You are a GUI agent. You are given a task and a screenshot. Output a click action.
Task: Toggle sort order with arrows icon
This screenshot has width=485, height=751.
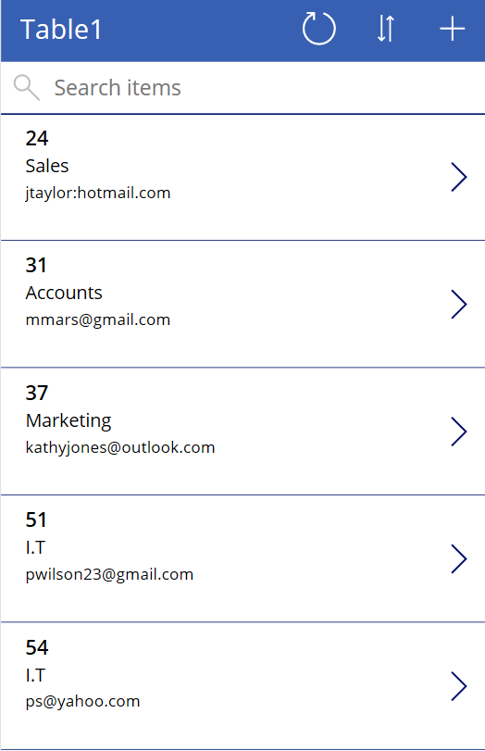pos(385,29)
